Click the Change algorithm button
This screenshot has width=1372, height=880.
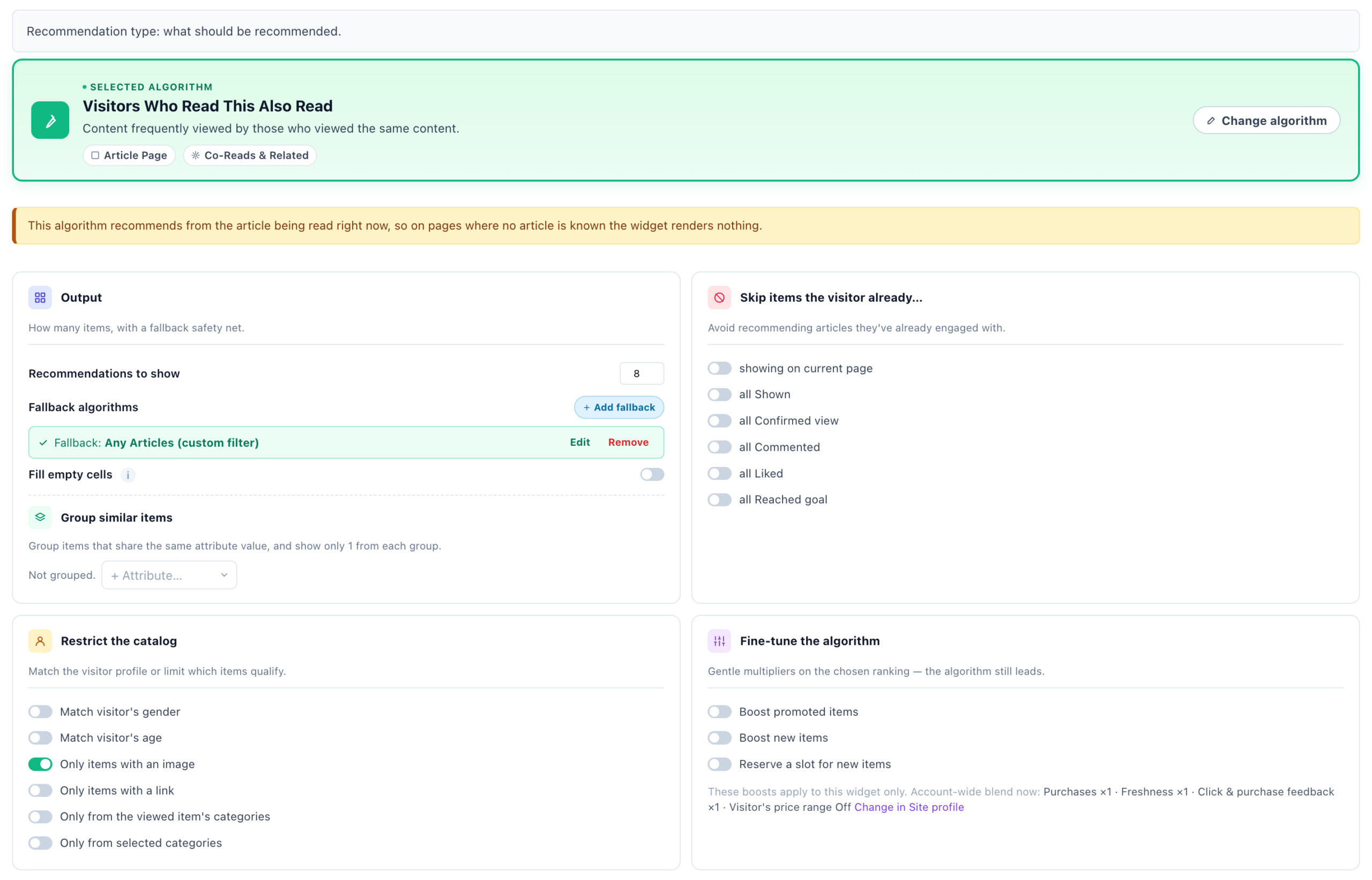[x=1266, y=121]
